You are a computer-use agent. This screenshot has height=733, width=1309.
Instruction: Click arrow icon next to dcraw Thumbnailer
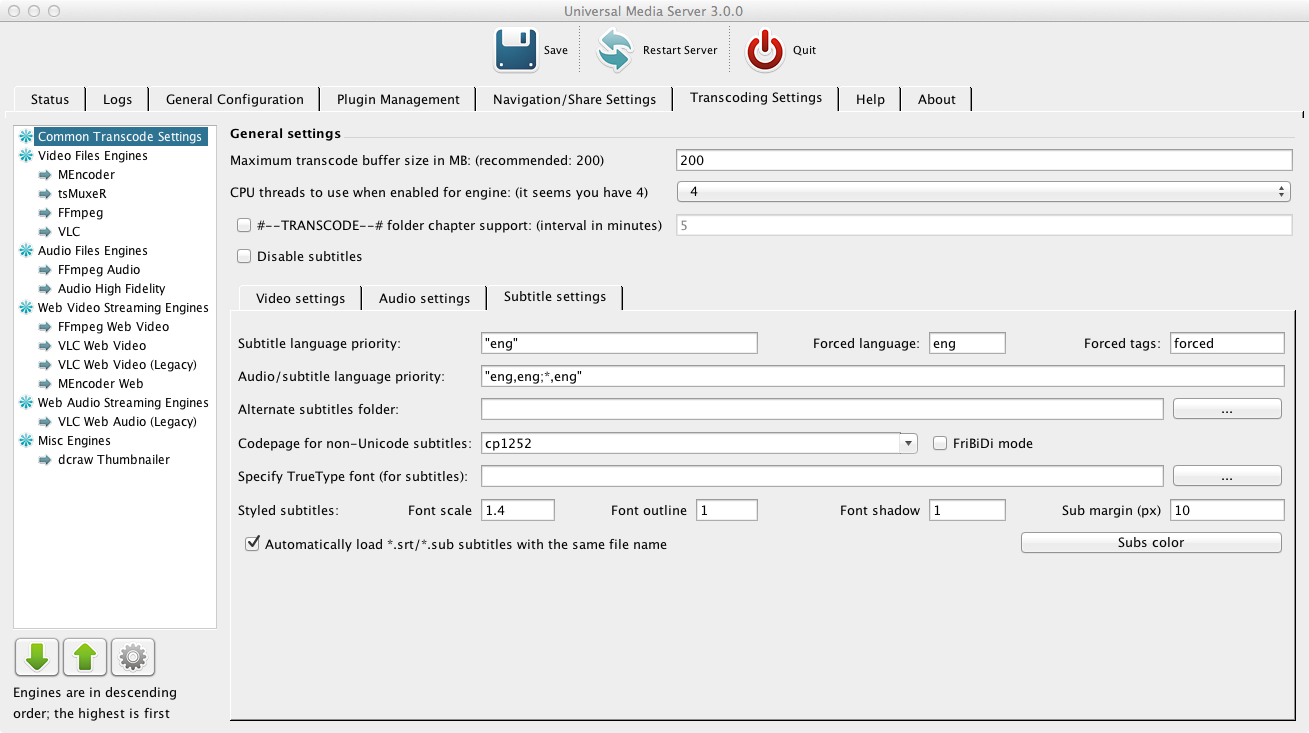click(45, 460)
